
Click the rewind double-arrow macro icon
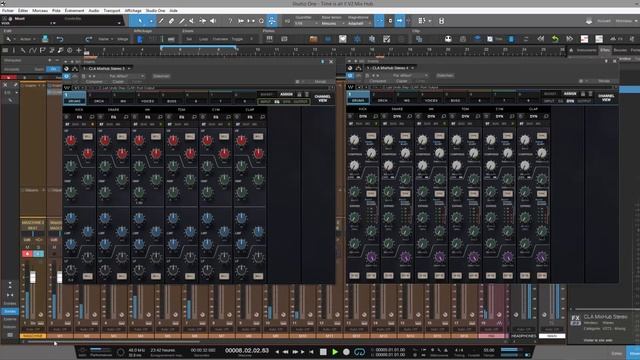pos(541,39)
